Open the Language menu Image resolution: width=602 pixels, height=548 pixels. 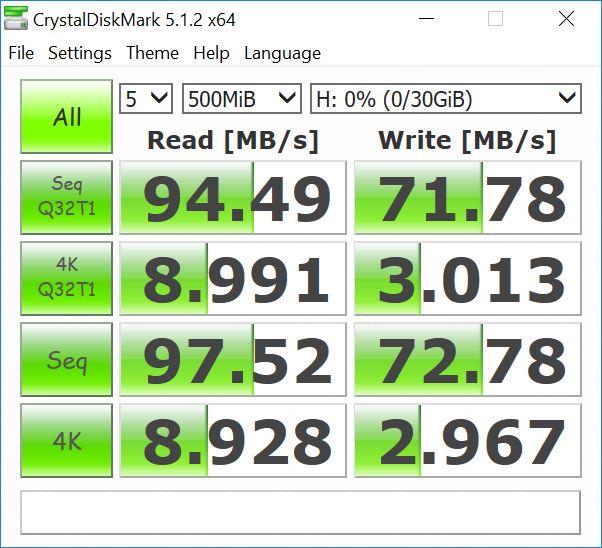(282, 53)
